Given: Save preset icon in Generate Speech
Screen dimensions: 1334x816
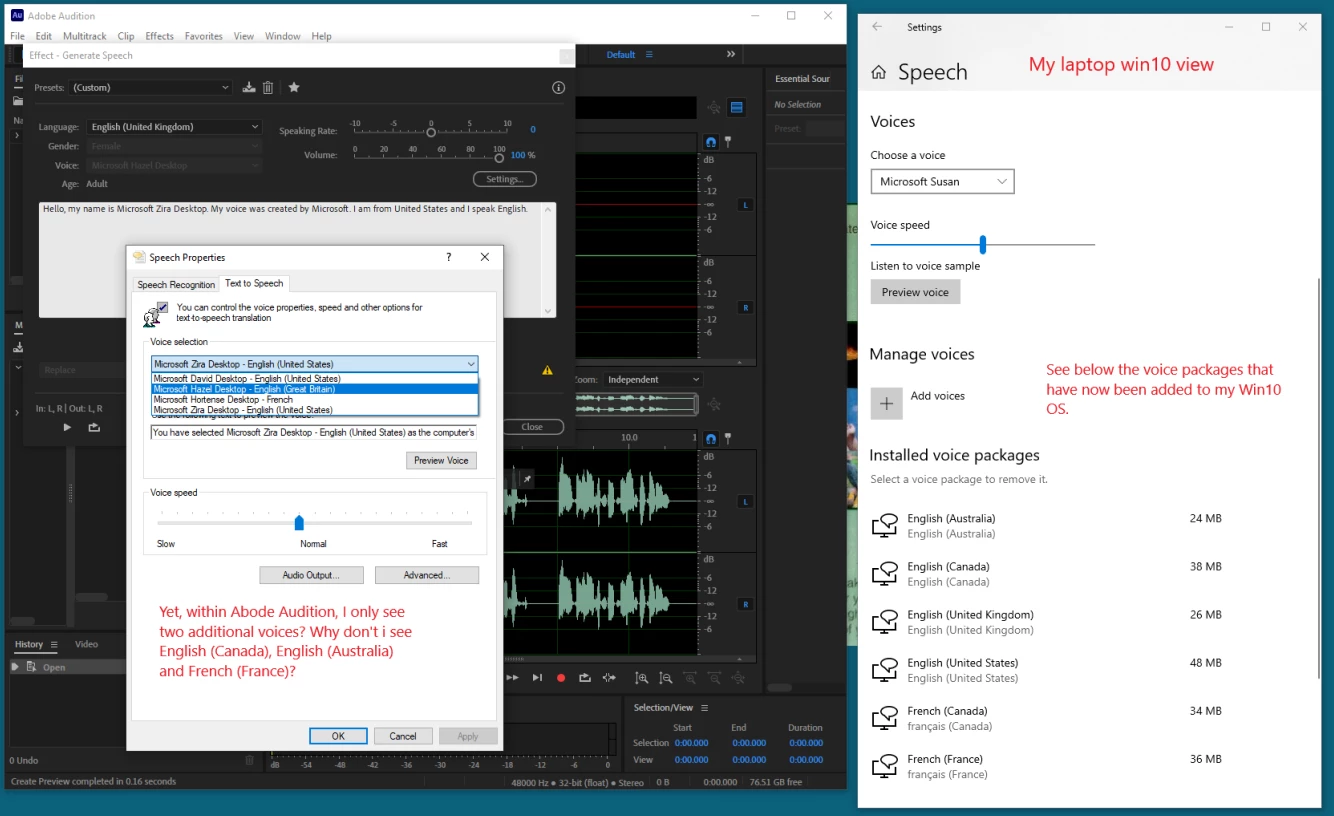Looking at the screenshot, I should (249, 88).
